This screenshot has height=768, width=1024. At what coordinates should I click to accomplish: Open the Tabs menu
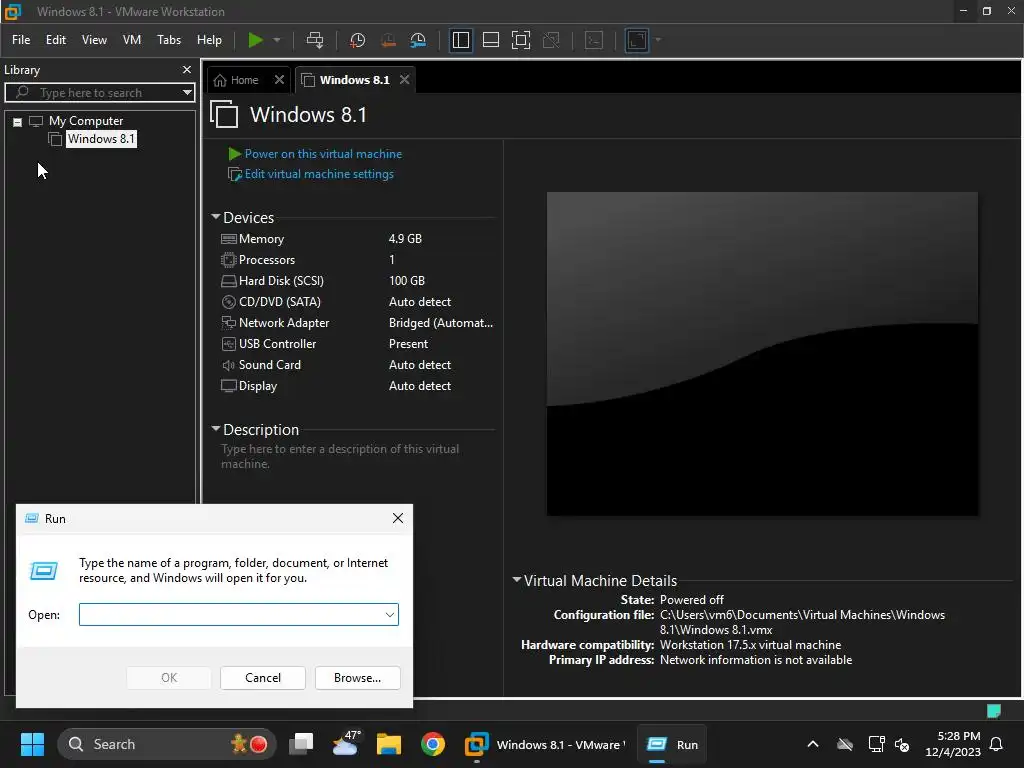tap(168, 40)
